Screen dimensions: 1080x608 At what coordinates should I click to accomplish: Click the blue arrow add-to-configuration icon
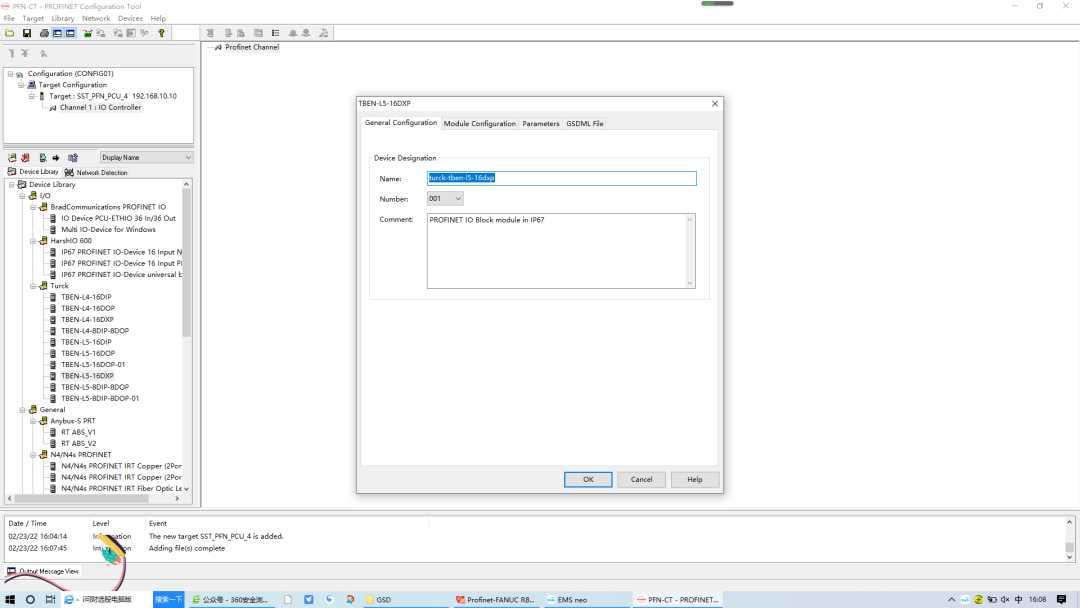[x=55, y=157]
